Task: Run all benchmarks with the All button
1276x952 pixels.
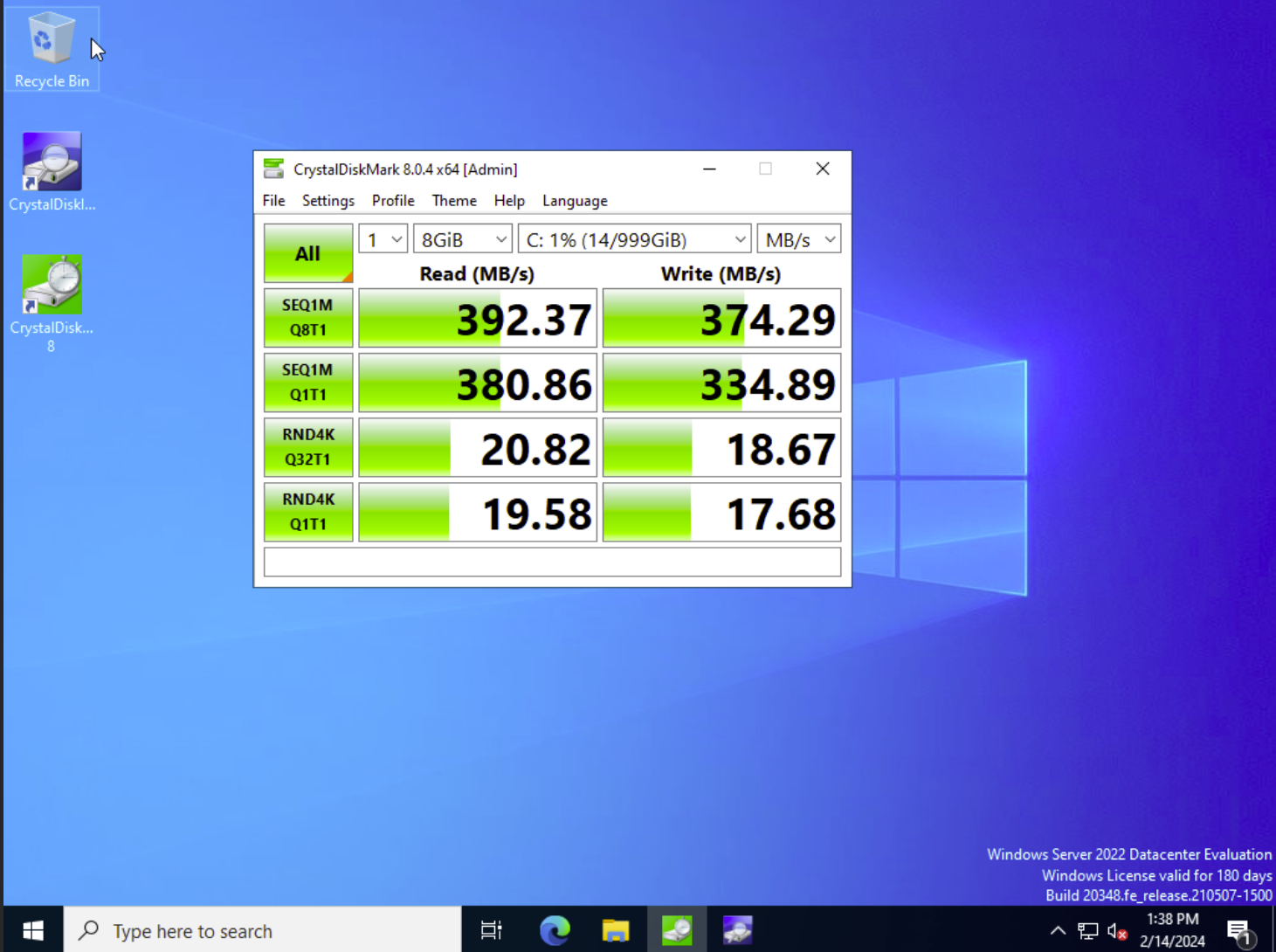Action: [x=308, y=253]
